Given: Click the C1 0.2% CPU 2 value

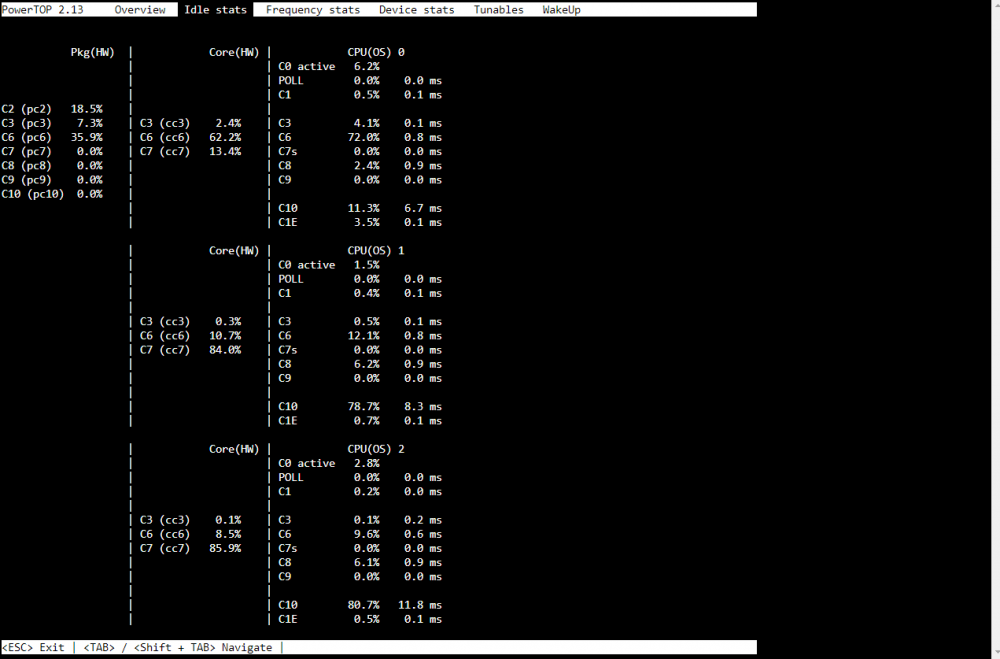Looking at the screenshot, I should coord(367,491).
